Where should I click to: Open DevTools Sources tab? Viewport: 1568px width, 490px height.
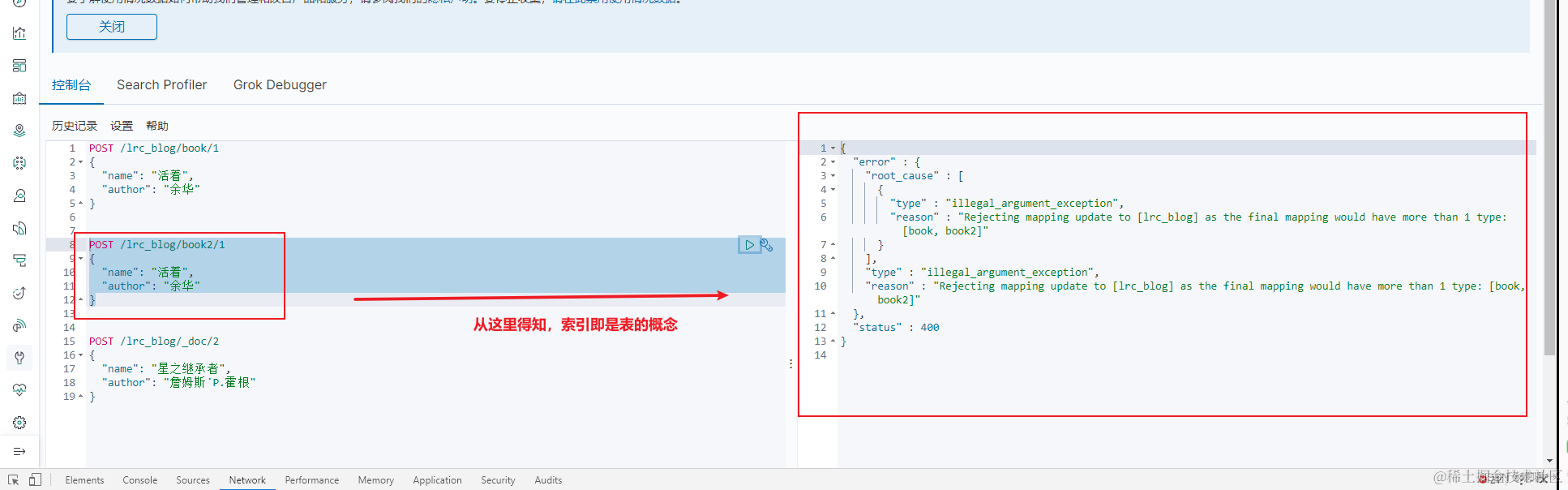click(x=193, y=480)
